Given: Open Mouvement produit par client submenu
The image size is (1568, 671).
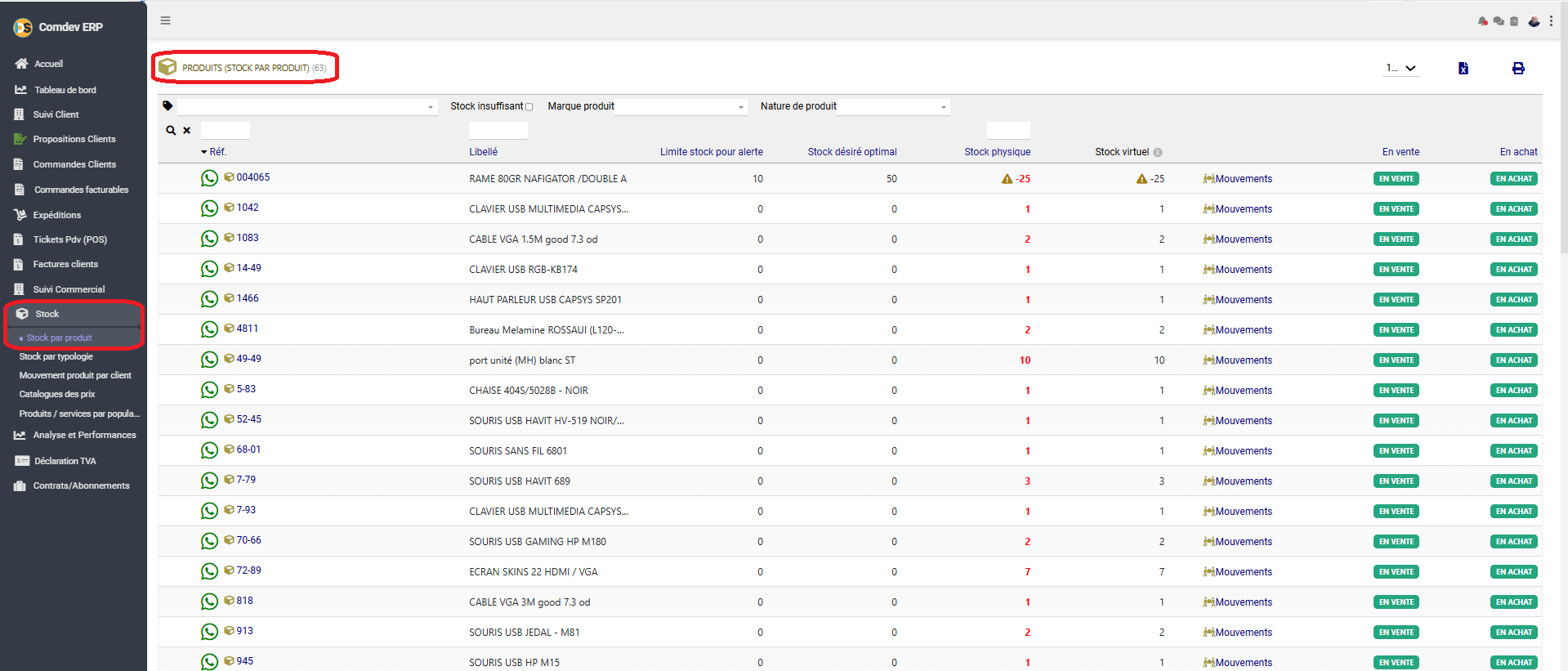Looking at the screenshot, I should click(75, 375).
